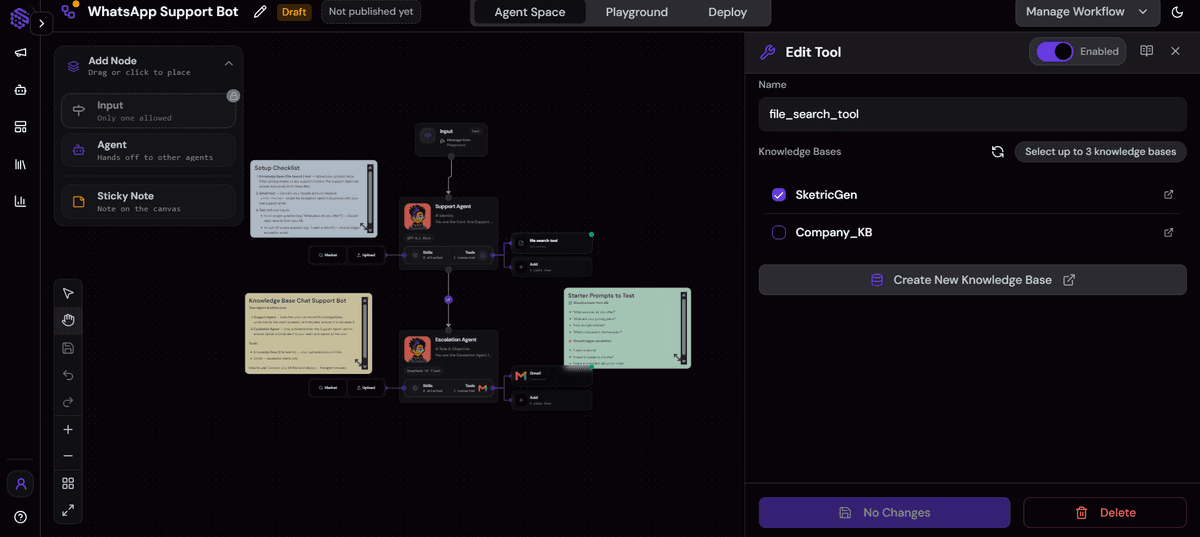Open the user profile icon in sidebar

(20, 484)
